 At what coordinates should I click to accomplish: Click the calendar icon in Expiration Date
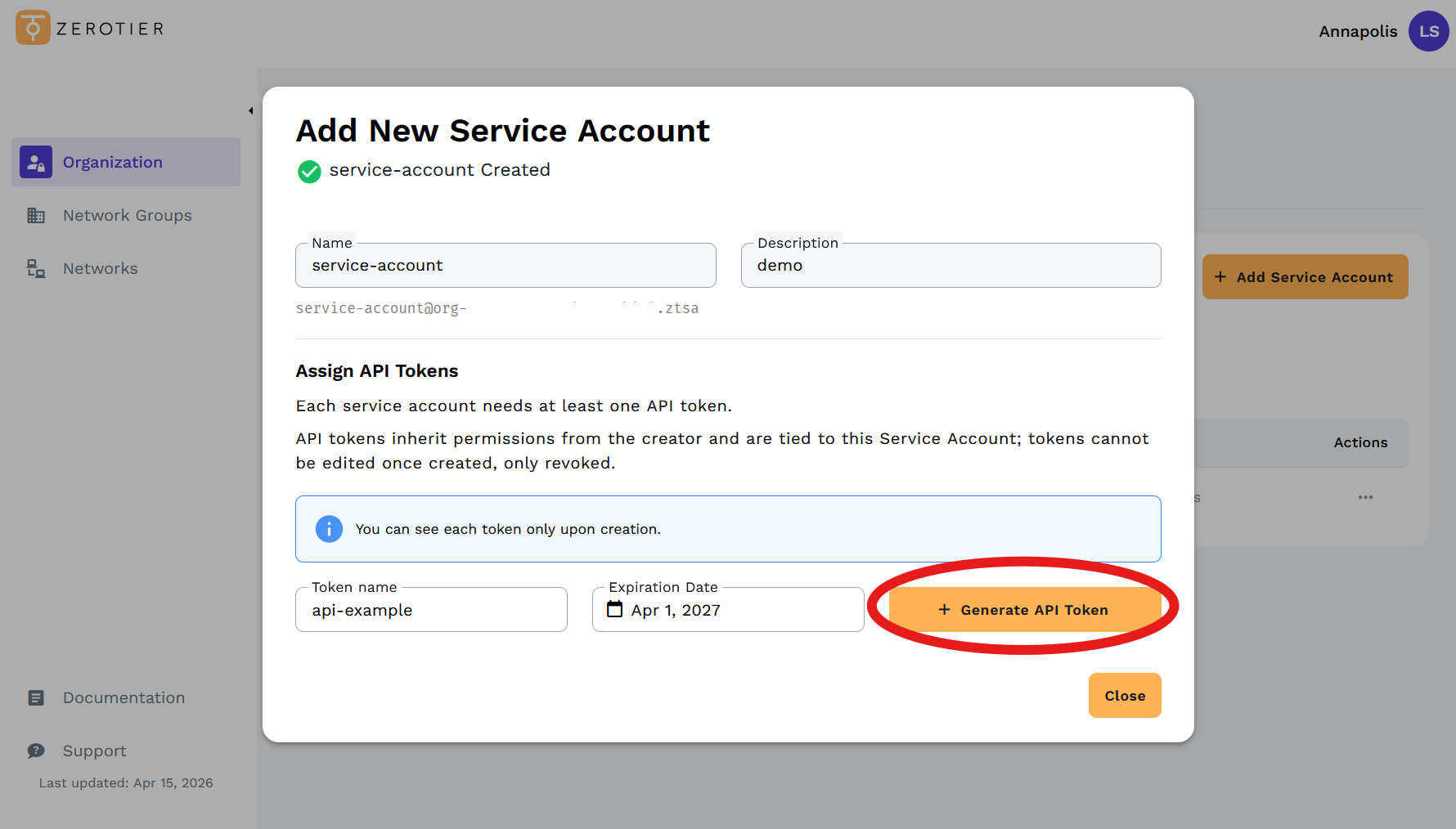[616, 610]
